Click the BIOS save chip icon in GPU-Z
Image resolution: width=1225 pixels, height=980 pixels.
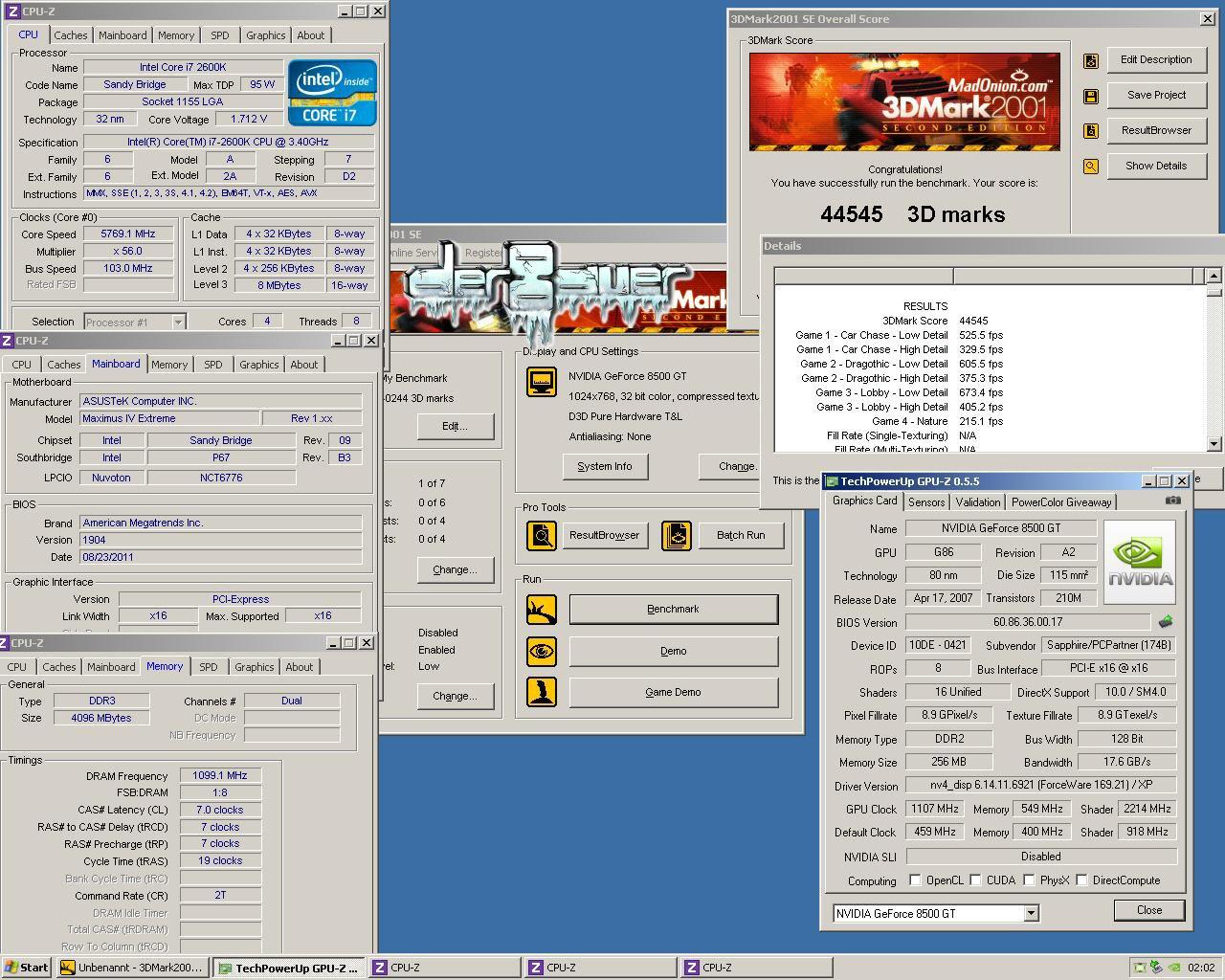[1166, 622]
